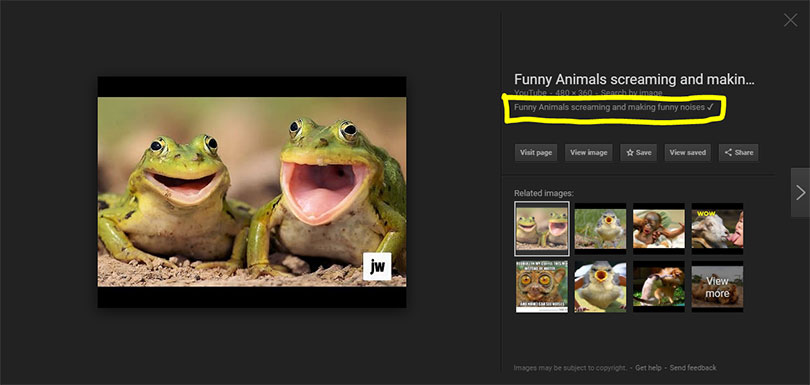Click the Get help link

tap(648, 368)
